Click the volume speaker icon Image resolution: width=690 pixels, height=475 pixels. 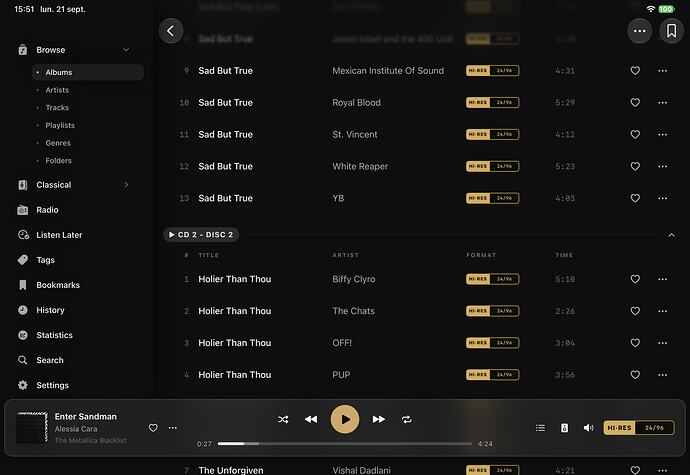click(x=588, y=428)
